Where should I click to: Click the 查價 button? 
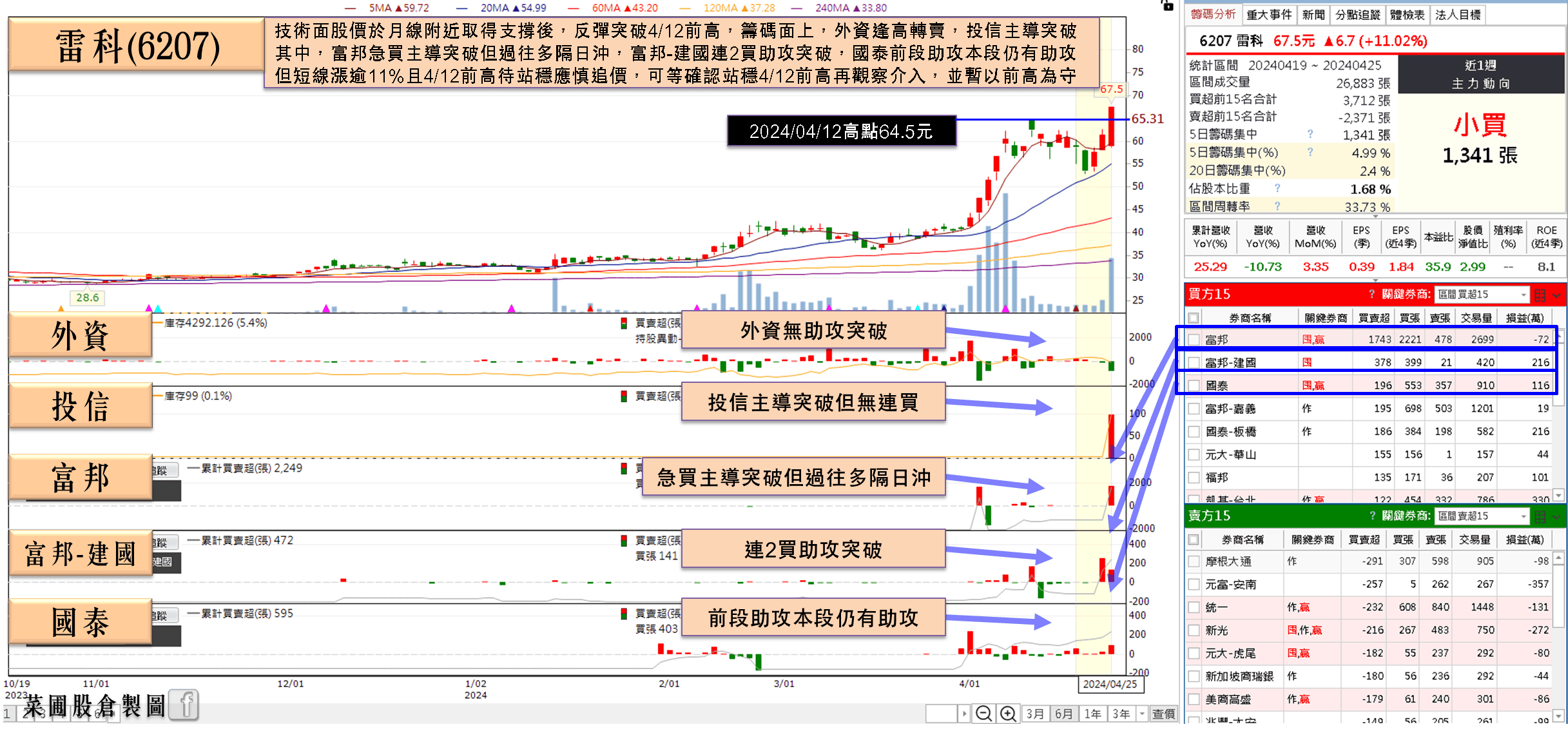[x=1163, y=714]
